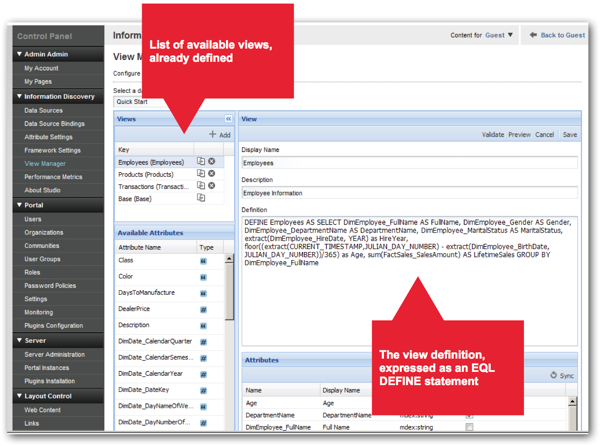The image size is (600, 446).
Task: Click the type icon for DimDate_CalendarYear
Action: point(204,374)
